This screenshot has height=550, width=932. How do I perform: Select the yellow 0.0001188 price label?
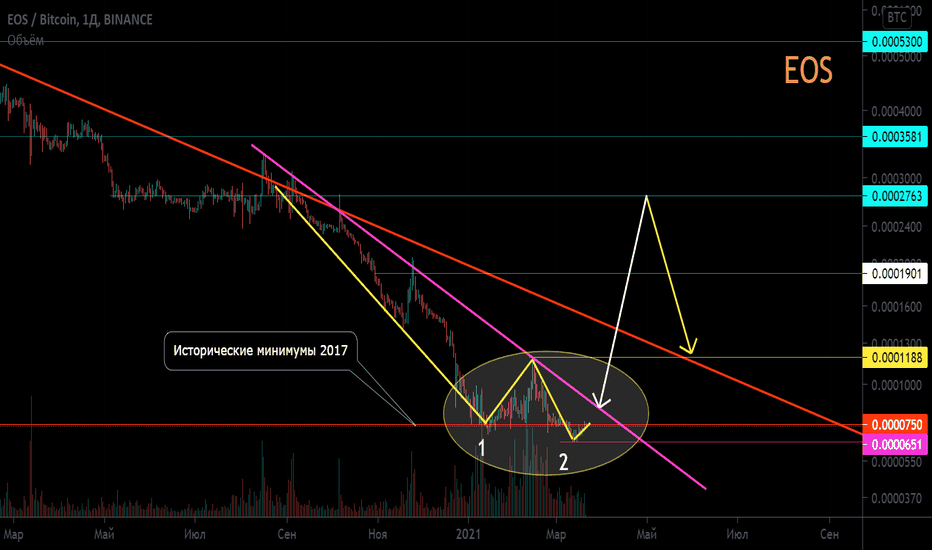point(895,357)
